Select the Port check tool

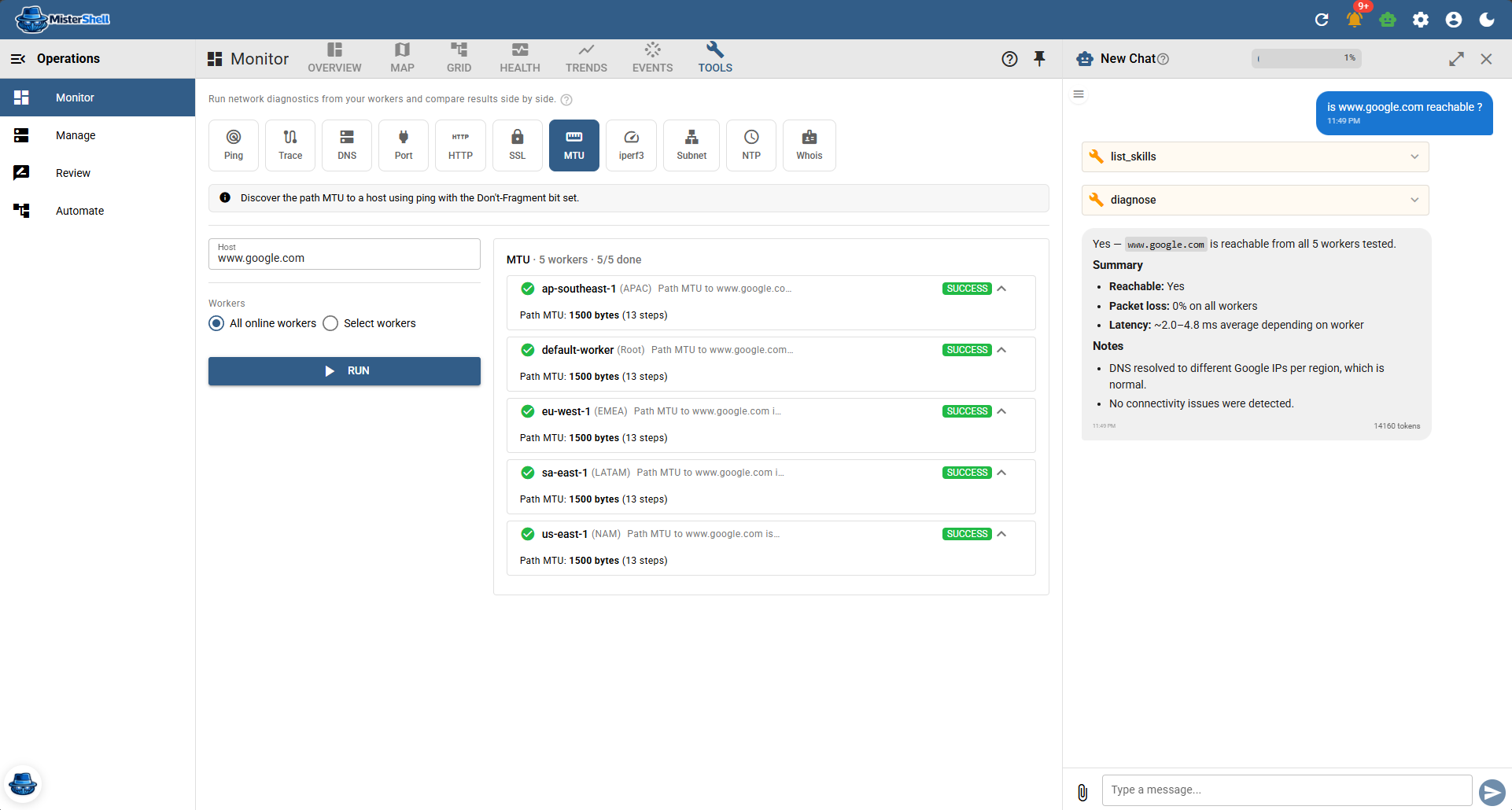(x=404, y=145)
